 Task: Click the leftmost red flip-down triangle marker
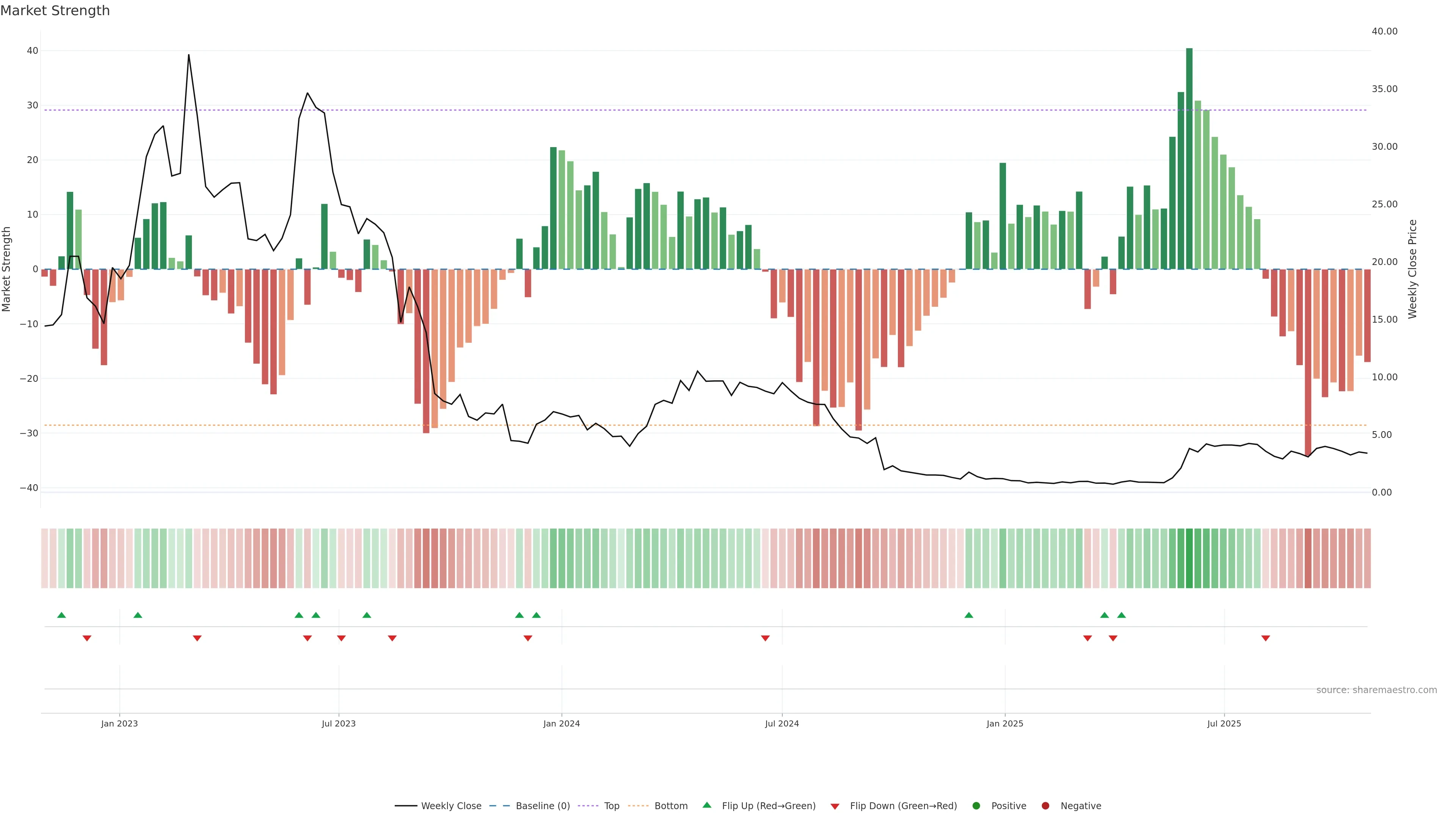pos(87,638)
